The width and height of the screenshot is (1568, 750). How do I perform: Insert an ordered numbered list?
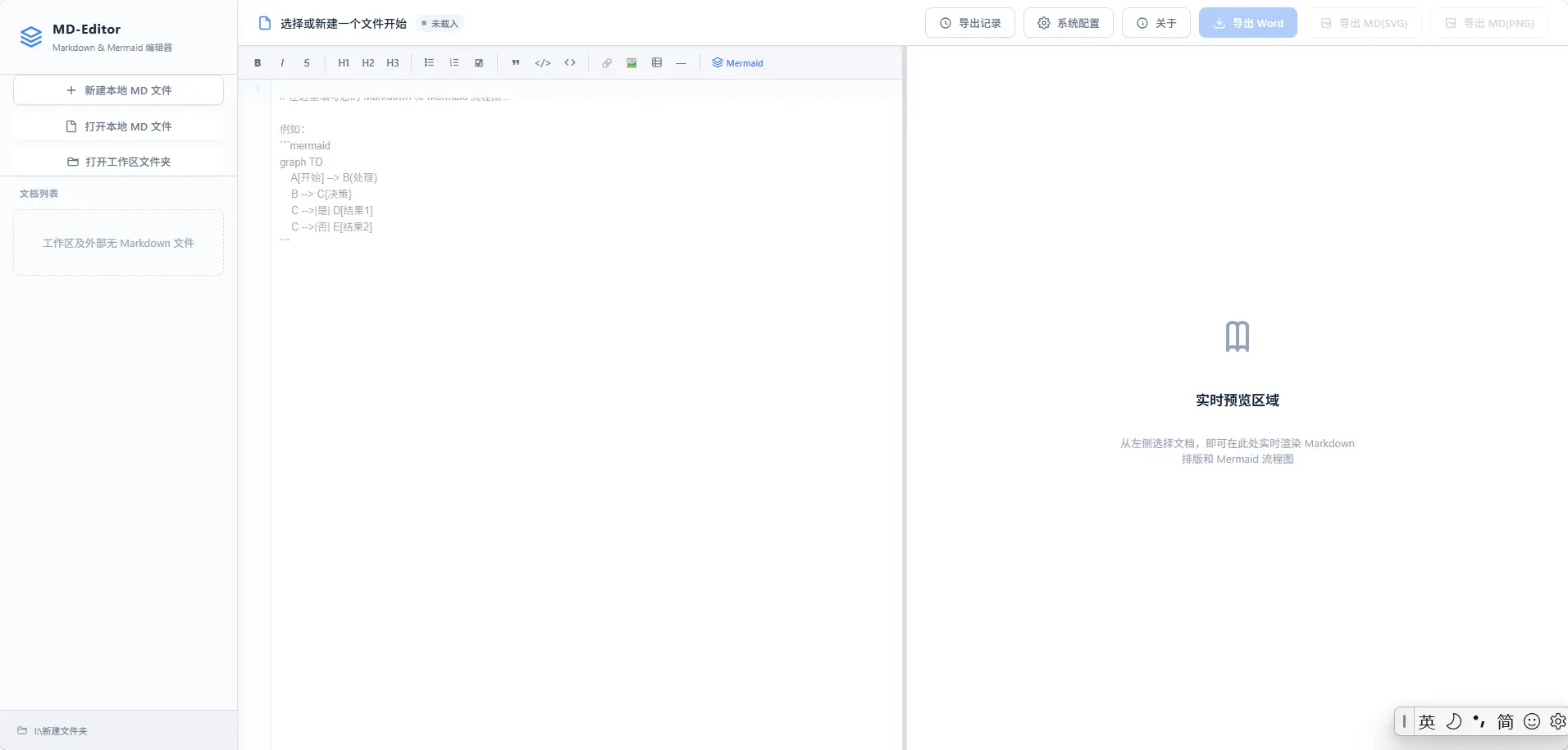tap(454, 62)
